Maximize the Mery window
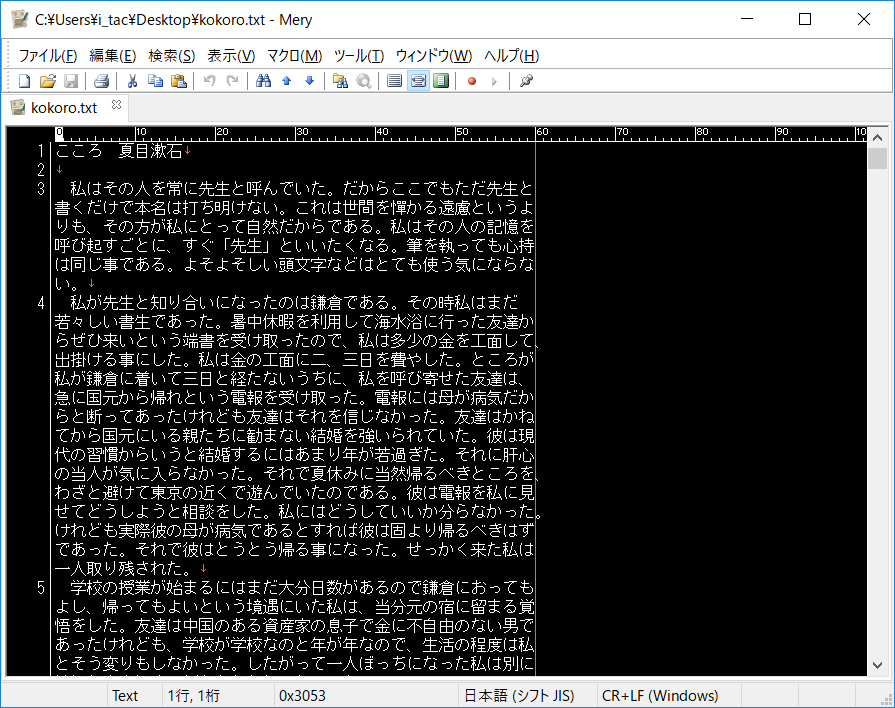 [x=805, y=19]
